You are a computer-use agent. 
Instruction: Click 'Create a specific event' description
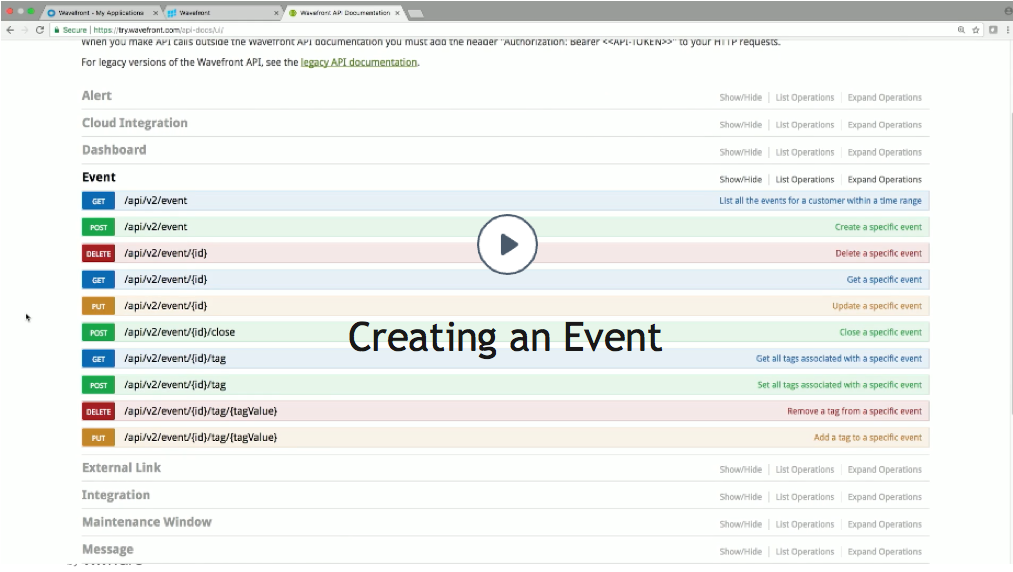coord(878,227)
